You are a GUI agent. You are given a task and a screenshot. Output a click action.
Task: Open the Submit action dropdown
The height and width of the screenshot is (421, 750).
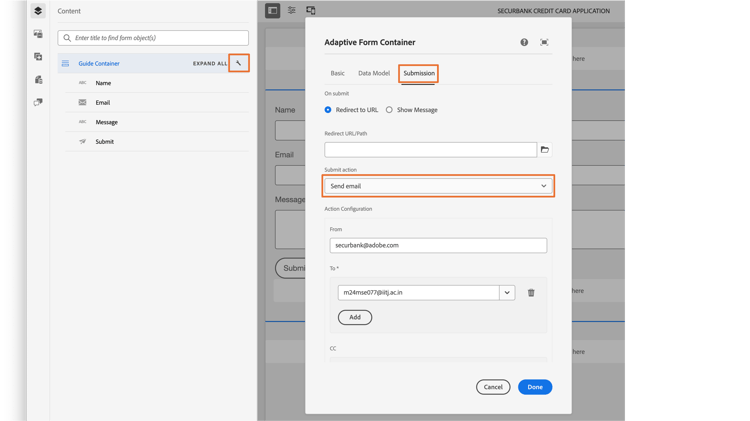[438, 186]
